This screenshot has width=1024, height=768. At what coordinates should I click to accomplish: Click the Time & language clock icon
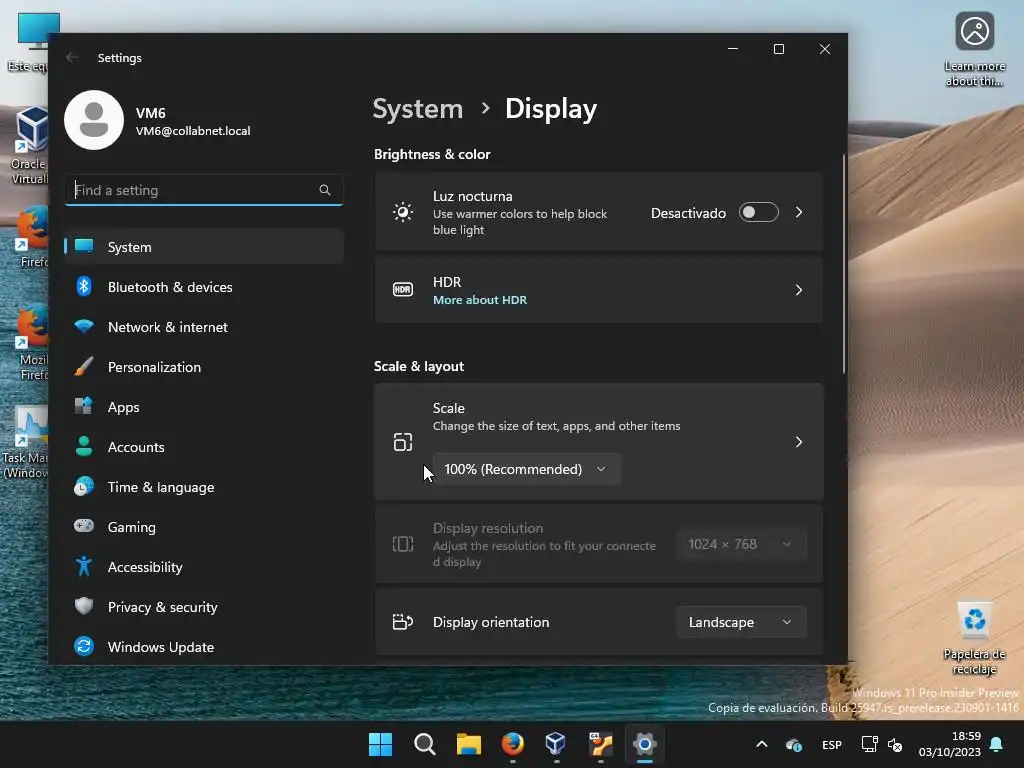coord(84,487)
